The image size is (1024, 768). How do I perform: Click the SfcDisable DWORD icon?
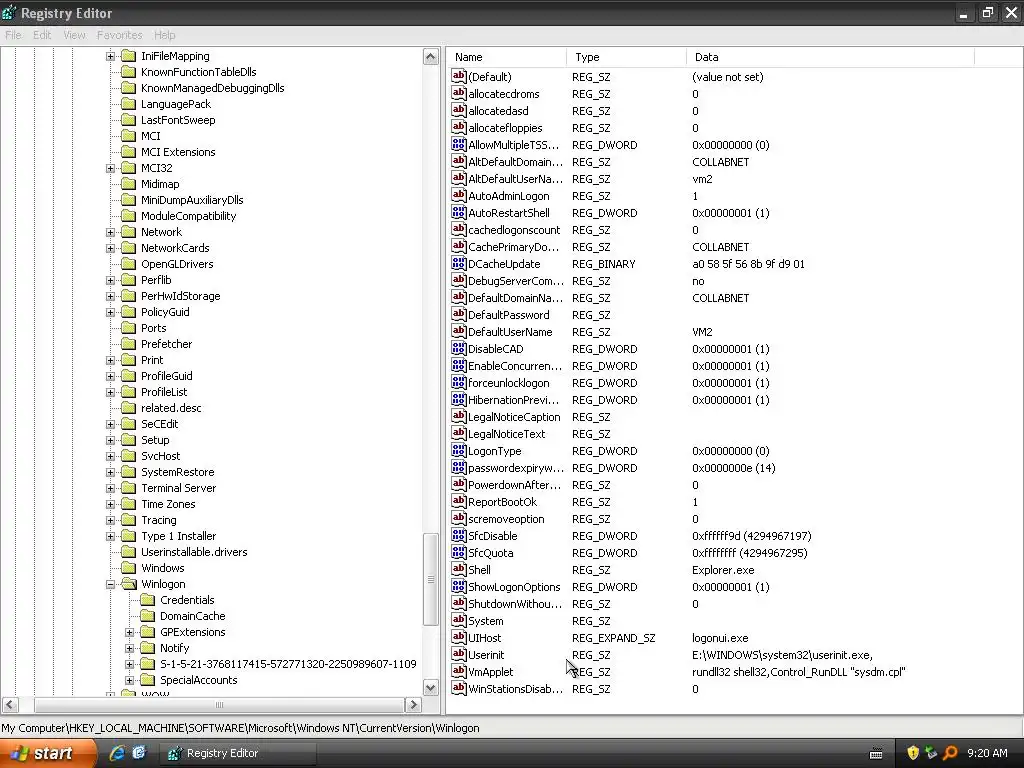[x=458, y=536]
